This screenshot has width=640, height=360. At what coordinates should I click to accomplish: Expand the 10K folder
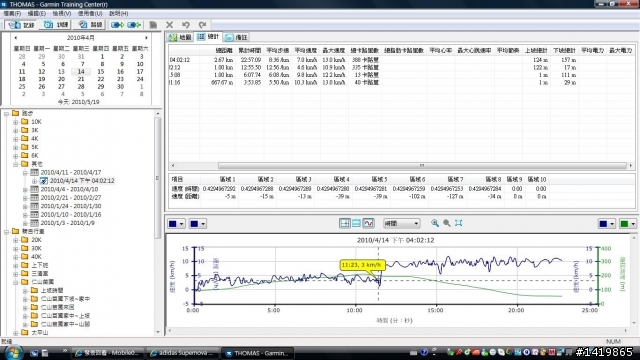point(16,122)
